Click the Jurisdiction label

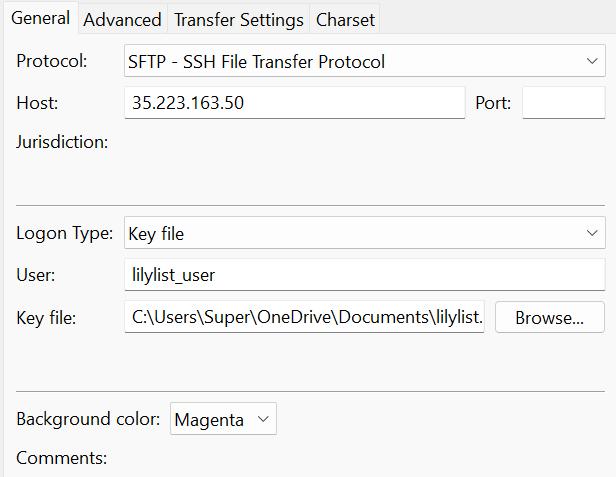pyautogui.click(x=62, y=142)
